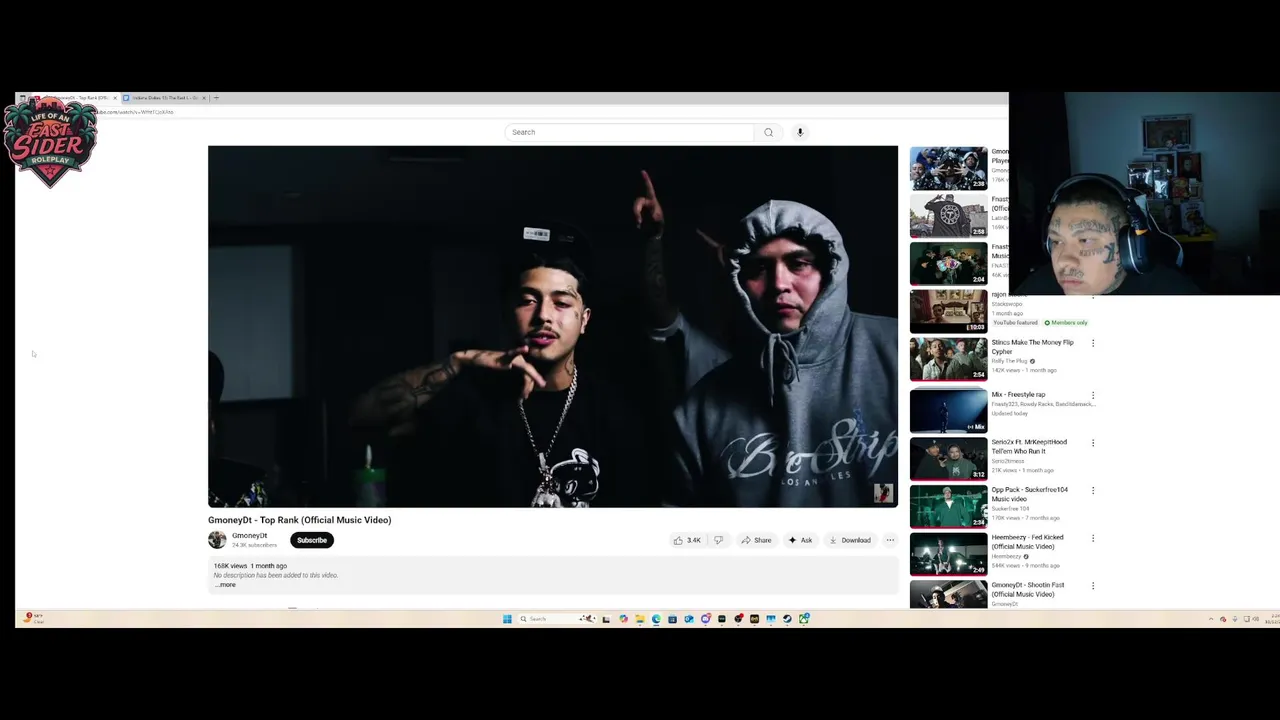Click the browser address bar URL
1280x720 pixels.
[x=135, y=112]
